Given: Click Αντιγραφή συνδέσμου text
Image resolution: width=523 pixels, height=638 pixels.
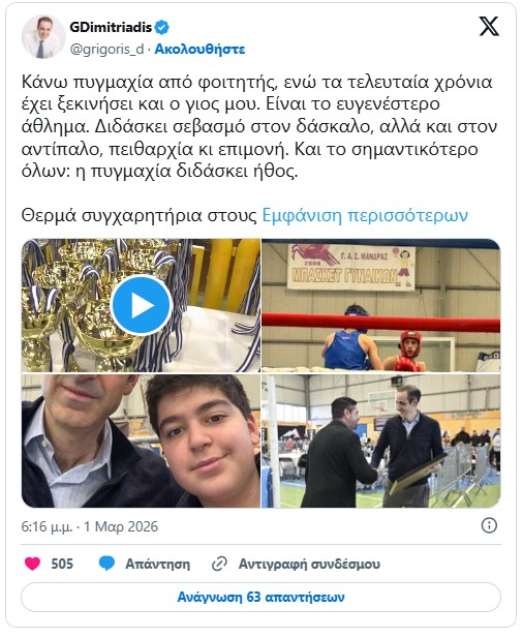Looking at the screenshot, I should [x=309, y=564].
